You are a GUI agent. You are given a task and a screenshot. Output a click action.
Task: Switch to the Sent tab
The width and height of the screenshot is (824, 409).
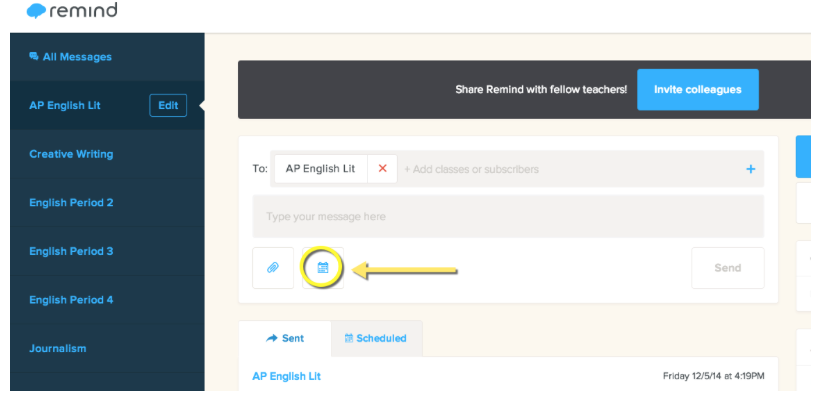pyautogui.click(x=285, y=339)
